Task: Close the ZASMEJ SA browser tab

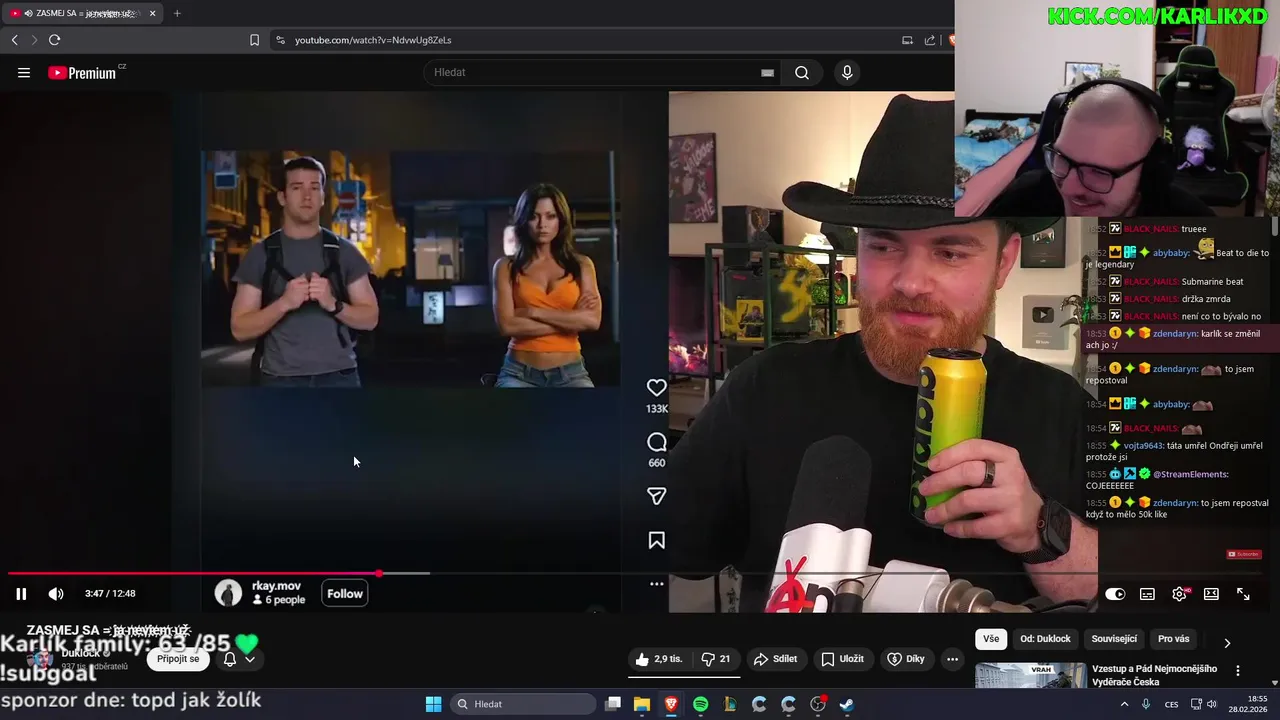Action: 152,13
